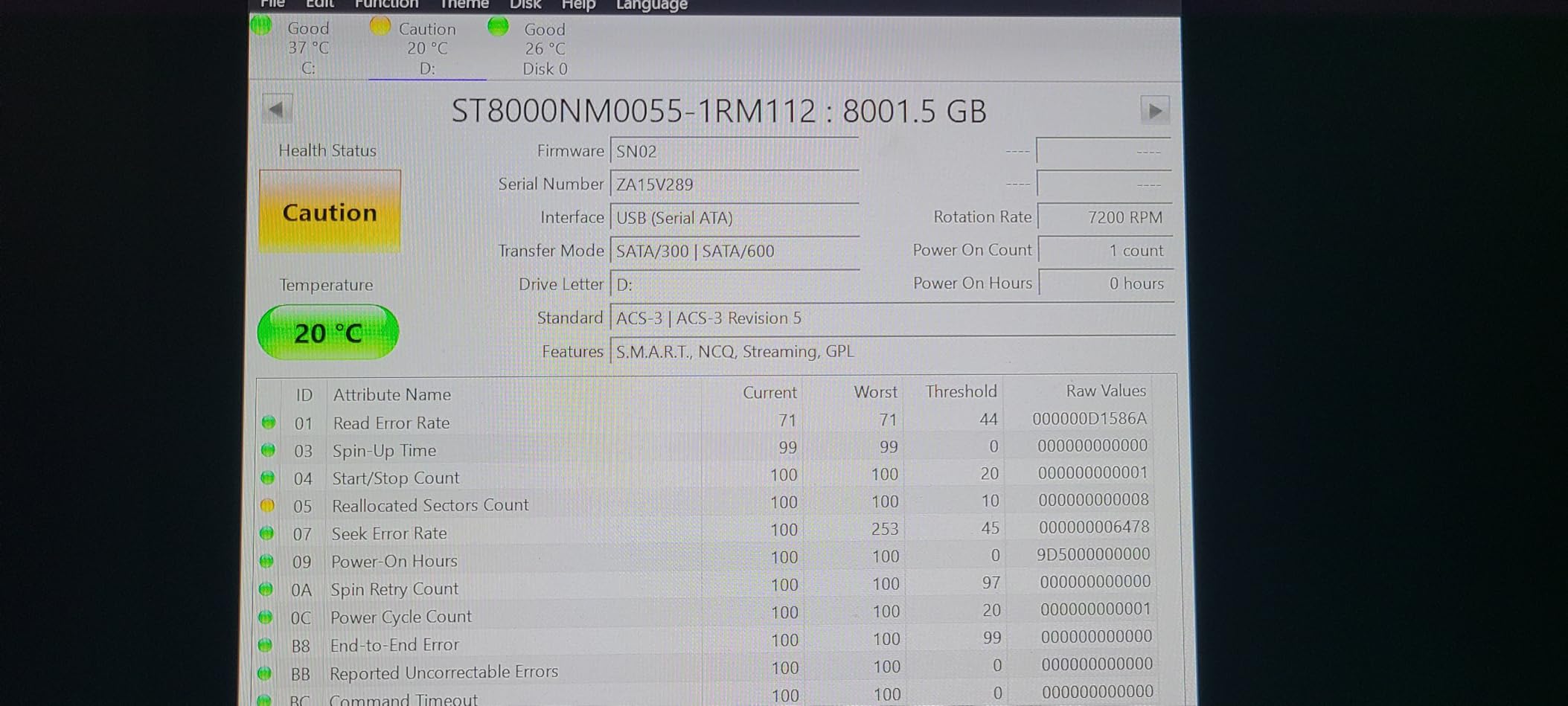Click the Threshold column header
The image size is (1568, 706).
(961, 391)
